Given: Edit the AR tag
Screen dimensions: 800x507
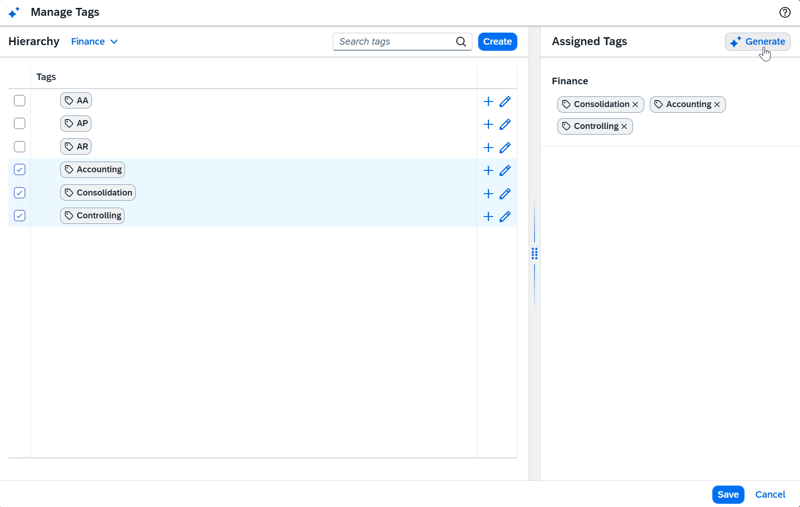Looking at the screenshot, I should pyautogui.click(x=505, y=147).
